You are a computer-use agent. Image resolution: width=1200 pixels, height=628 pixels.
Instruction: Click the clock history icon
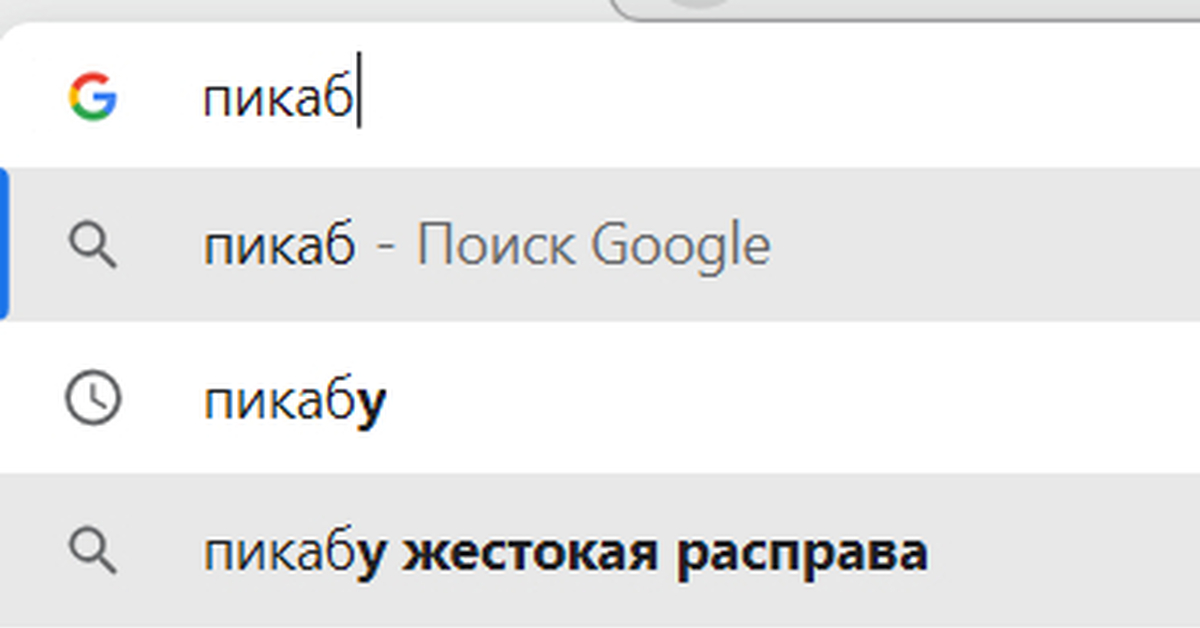coord(93,399)
